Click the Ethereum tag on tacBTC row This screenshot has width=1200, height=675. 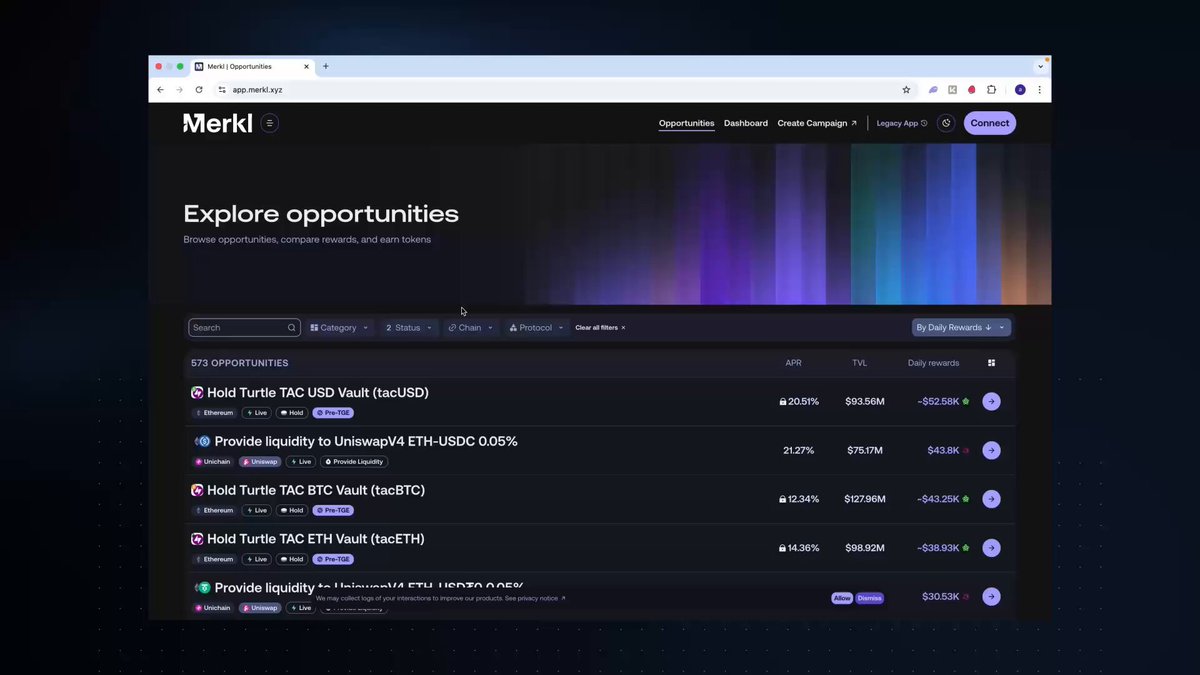point(214,510)
